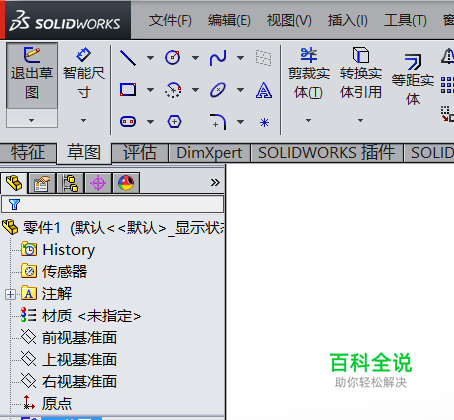This screenshot has height=420, width=454.
Task: Open Convert Entities dropdown arrow
Action: (360, 120)
